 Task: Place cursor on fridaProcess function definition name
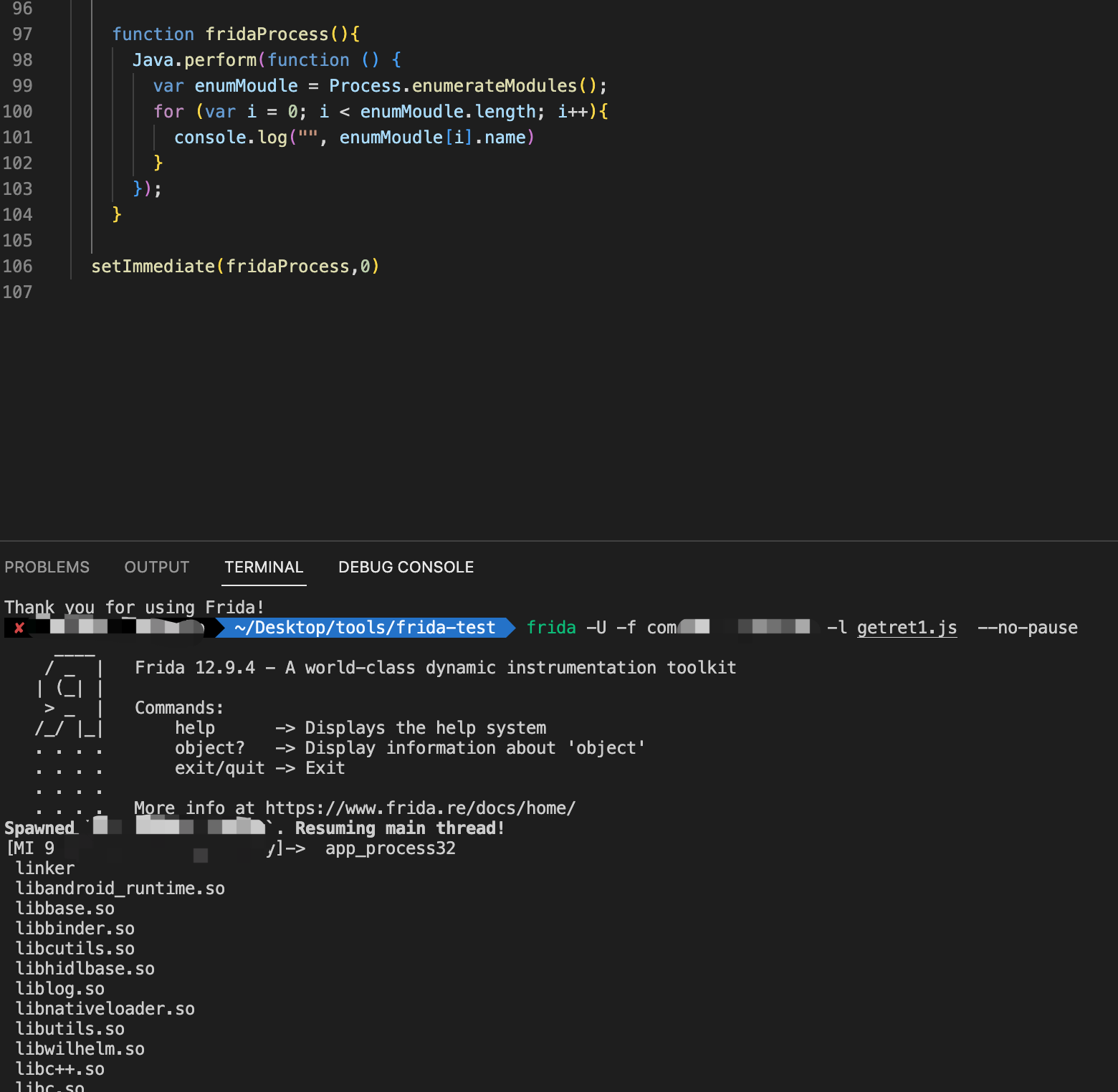tap(267, 34)
